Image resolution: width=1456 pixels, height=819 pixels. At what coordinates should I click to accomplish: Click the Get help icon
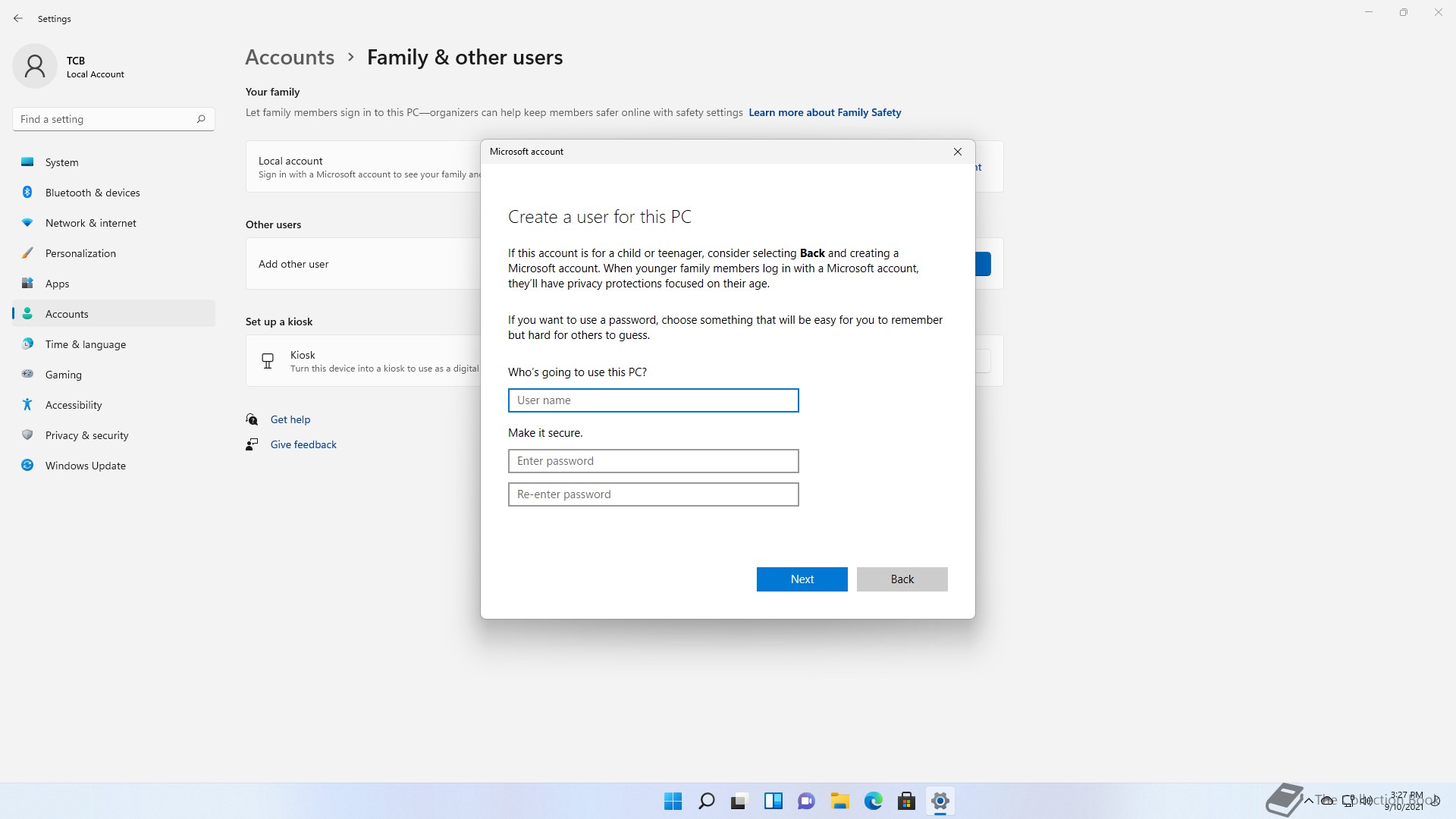[x=252, y=419]
